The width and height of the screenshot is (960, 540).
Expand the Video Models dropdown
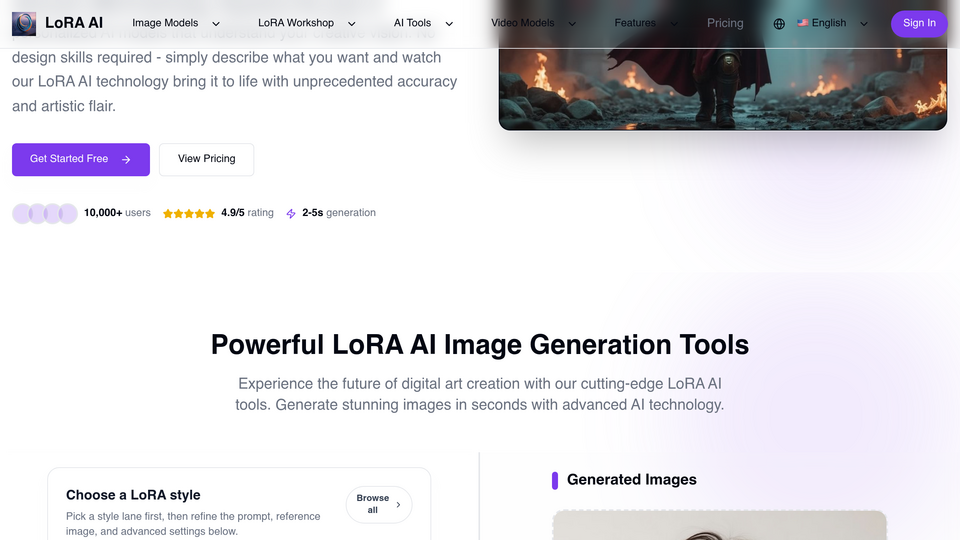pyautogui.click(x=533, y=23)
